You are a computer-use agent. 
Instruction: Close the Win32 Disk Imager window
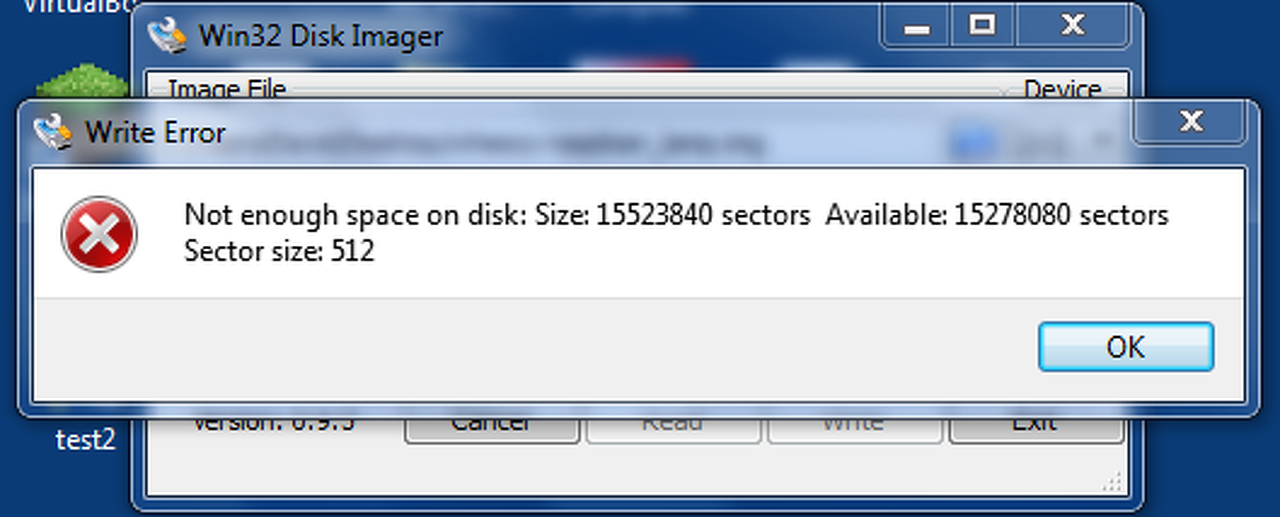1073,26
